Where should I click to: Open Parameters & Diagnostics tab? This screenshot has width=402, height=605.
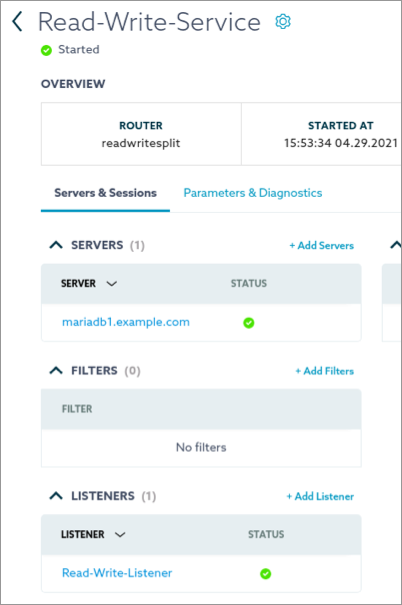point(253,193)
